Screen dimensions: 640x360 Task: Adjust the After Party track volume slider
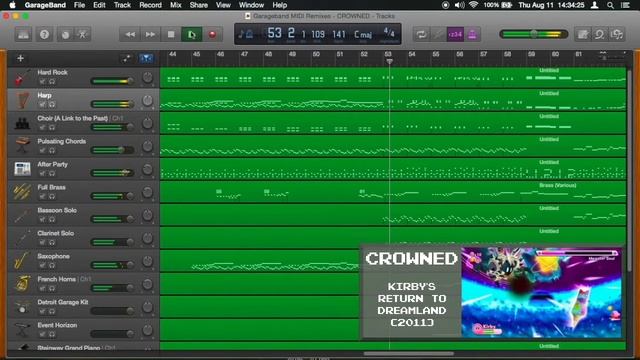coord(112,173)
